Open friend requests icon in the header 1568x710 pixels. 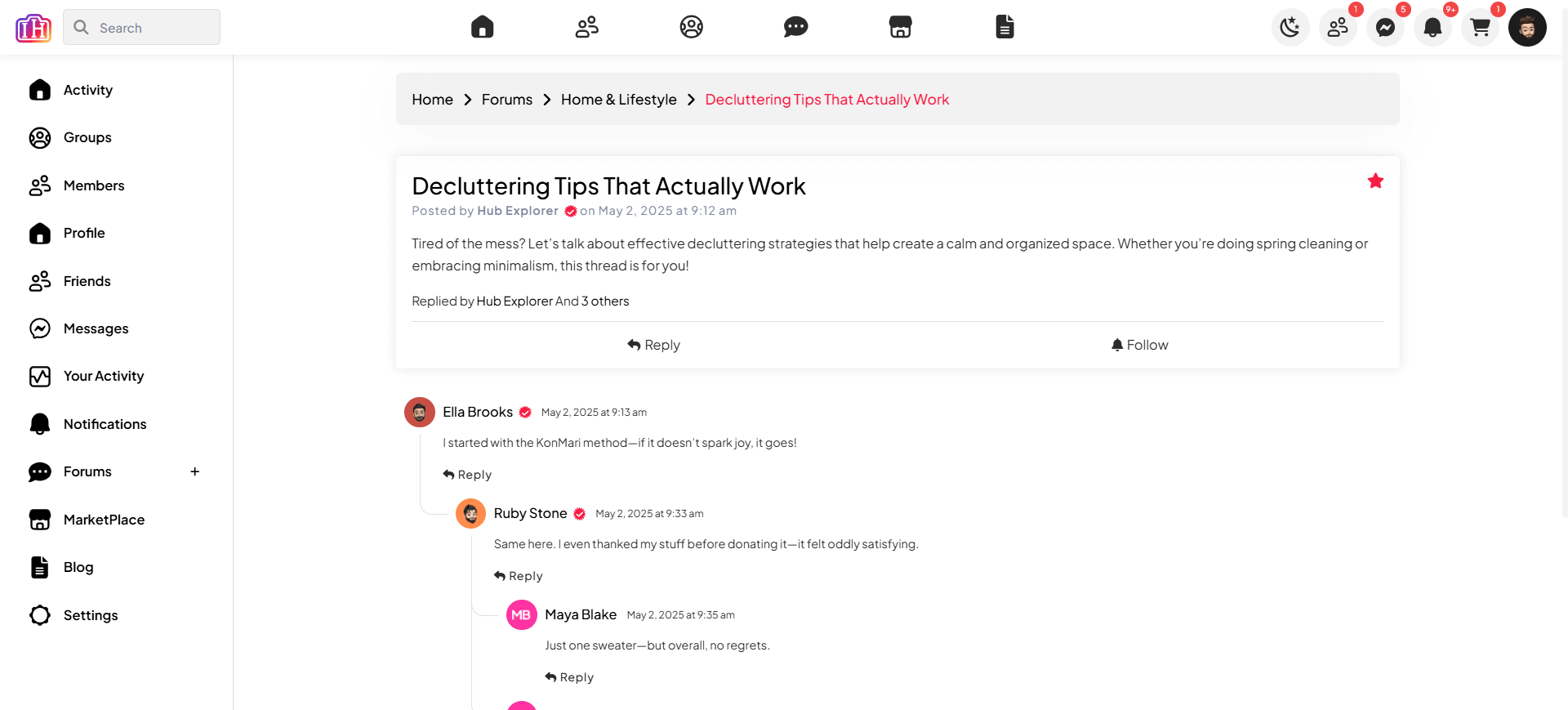1338,28
